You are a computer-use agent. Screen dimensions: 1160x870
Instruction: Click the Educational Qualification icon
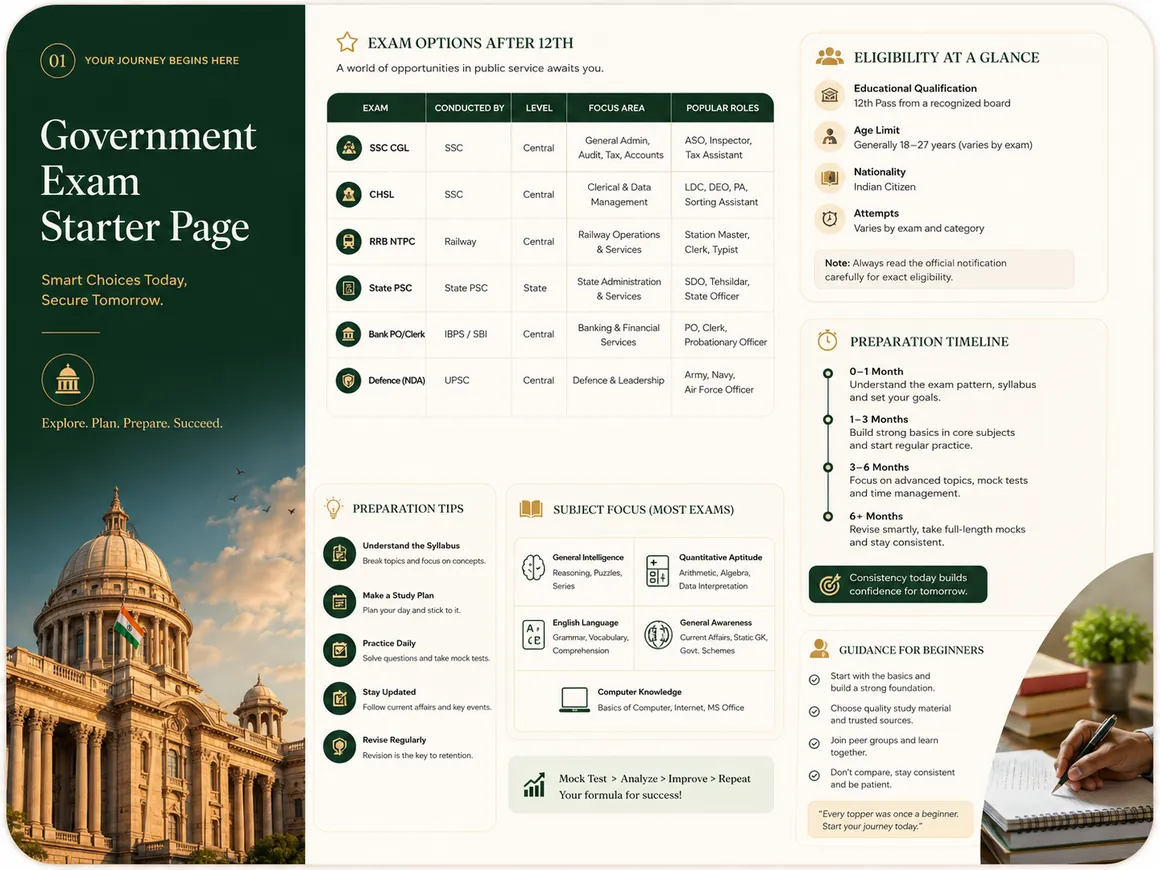click(830, 95)
